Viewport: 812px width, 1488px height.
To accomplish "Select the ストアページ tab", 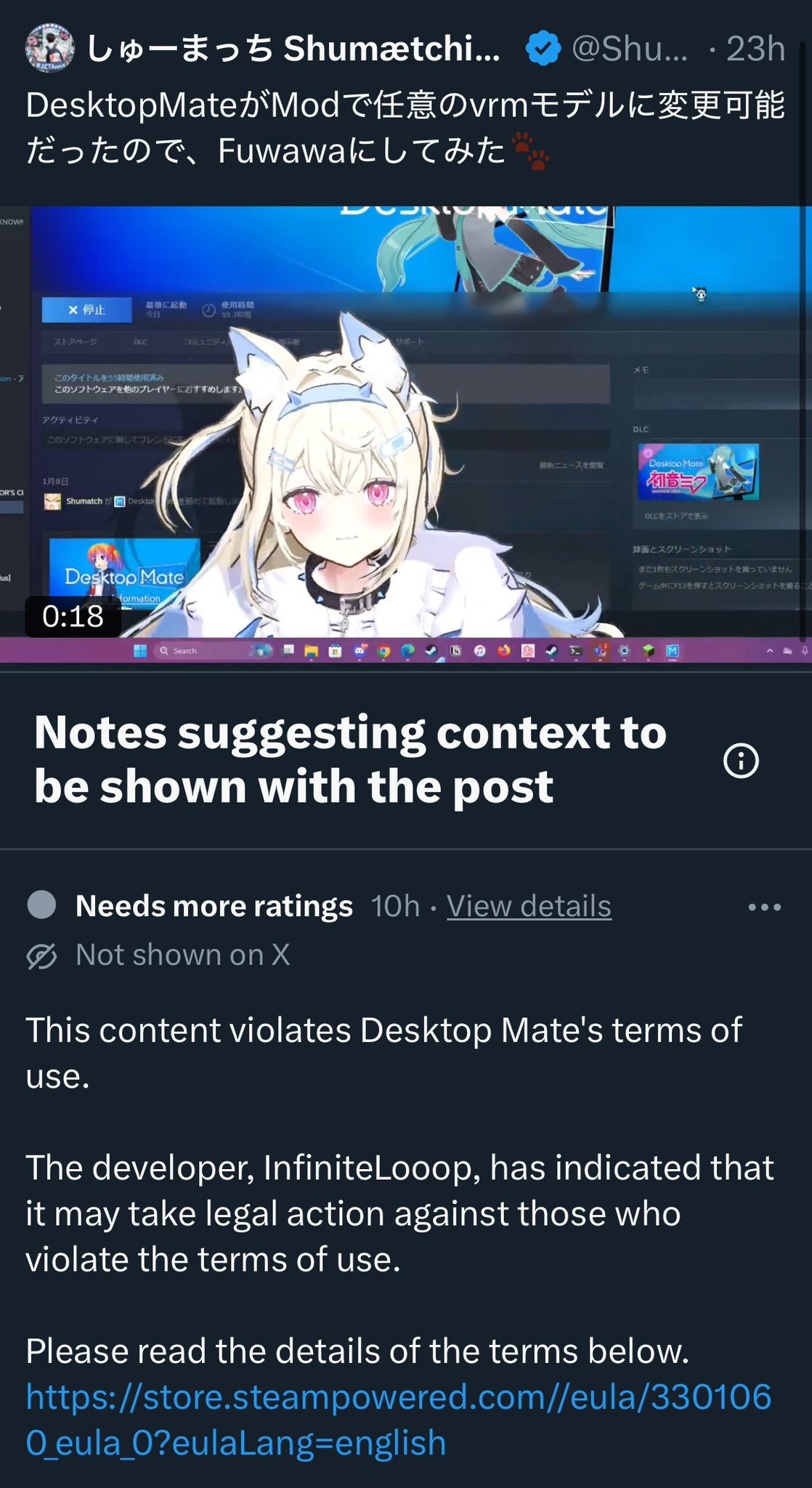I will click(x=74, y=341).
